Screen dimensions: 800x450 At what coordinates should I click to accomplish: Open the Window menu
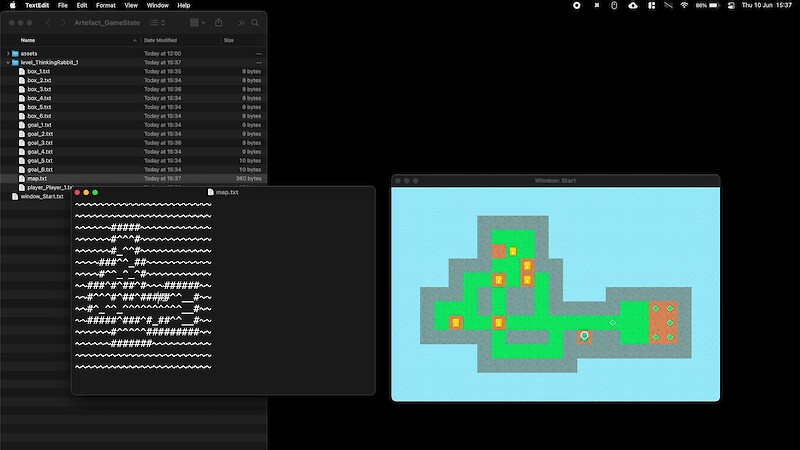(x=158, y=5)
